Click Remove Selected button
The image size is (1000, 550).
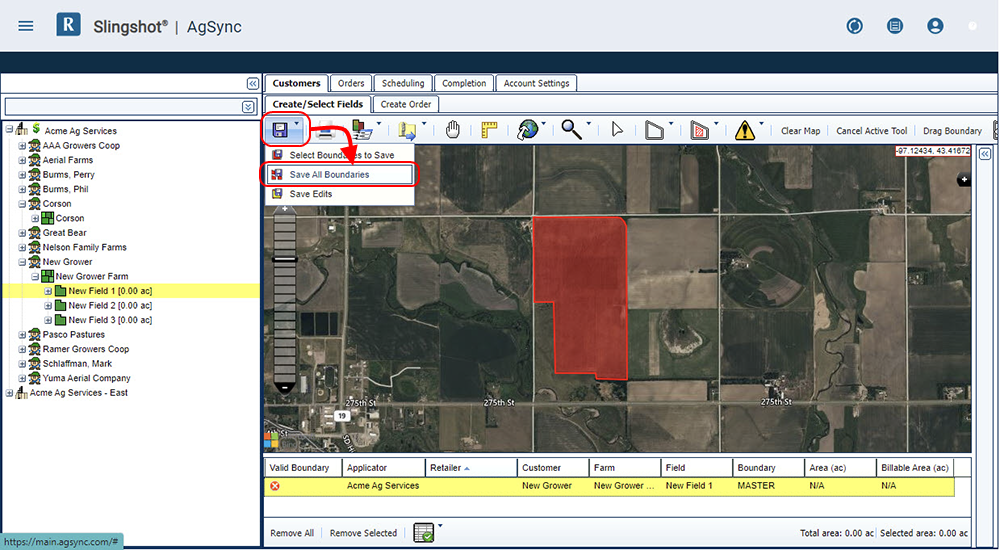coord(363,533)
